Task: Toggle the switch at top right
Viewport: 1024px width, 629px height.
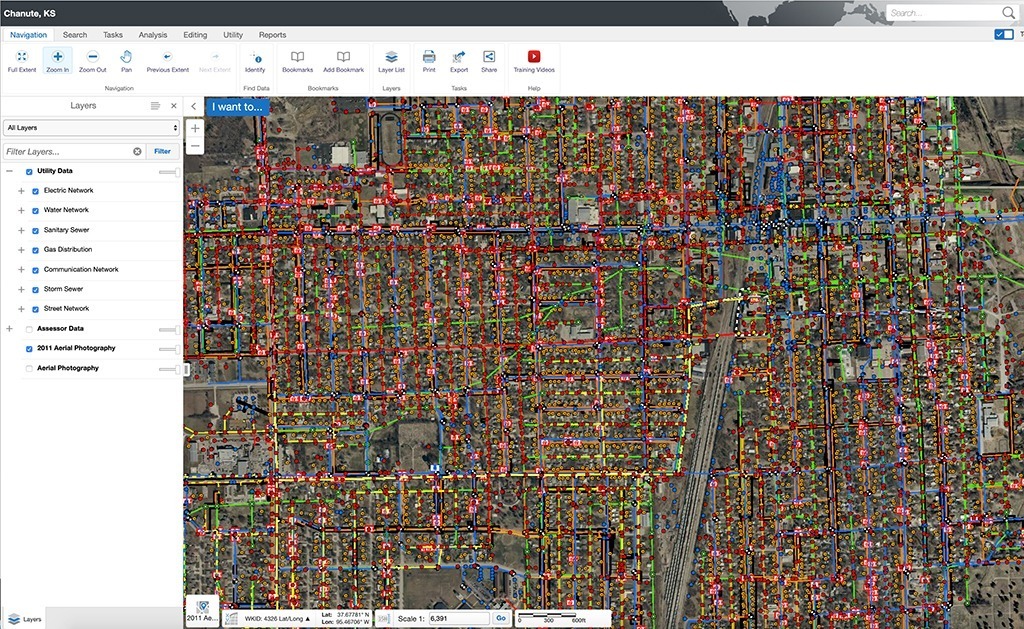Action: (x=1004, y=34)
